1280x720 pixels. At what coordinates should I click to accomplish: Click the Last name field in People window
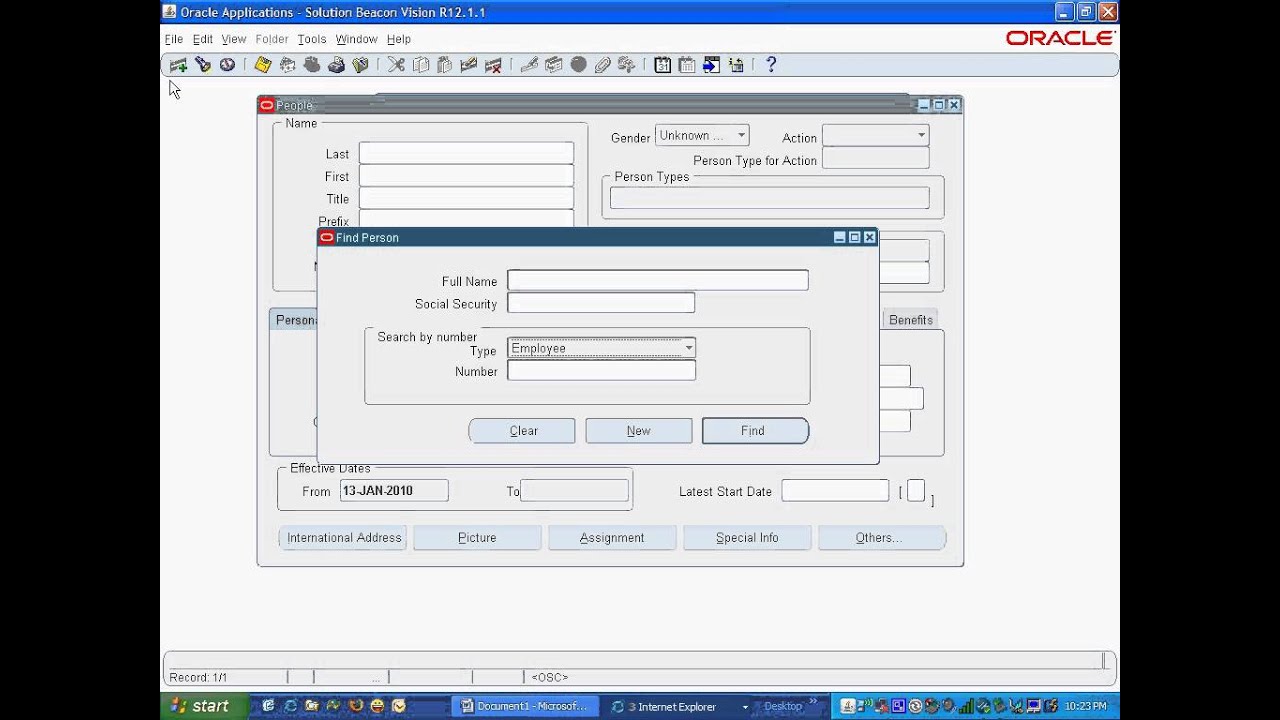point(466,153)
